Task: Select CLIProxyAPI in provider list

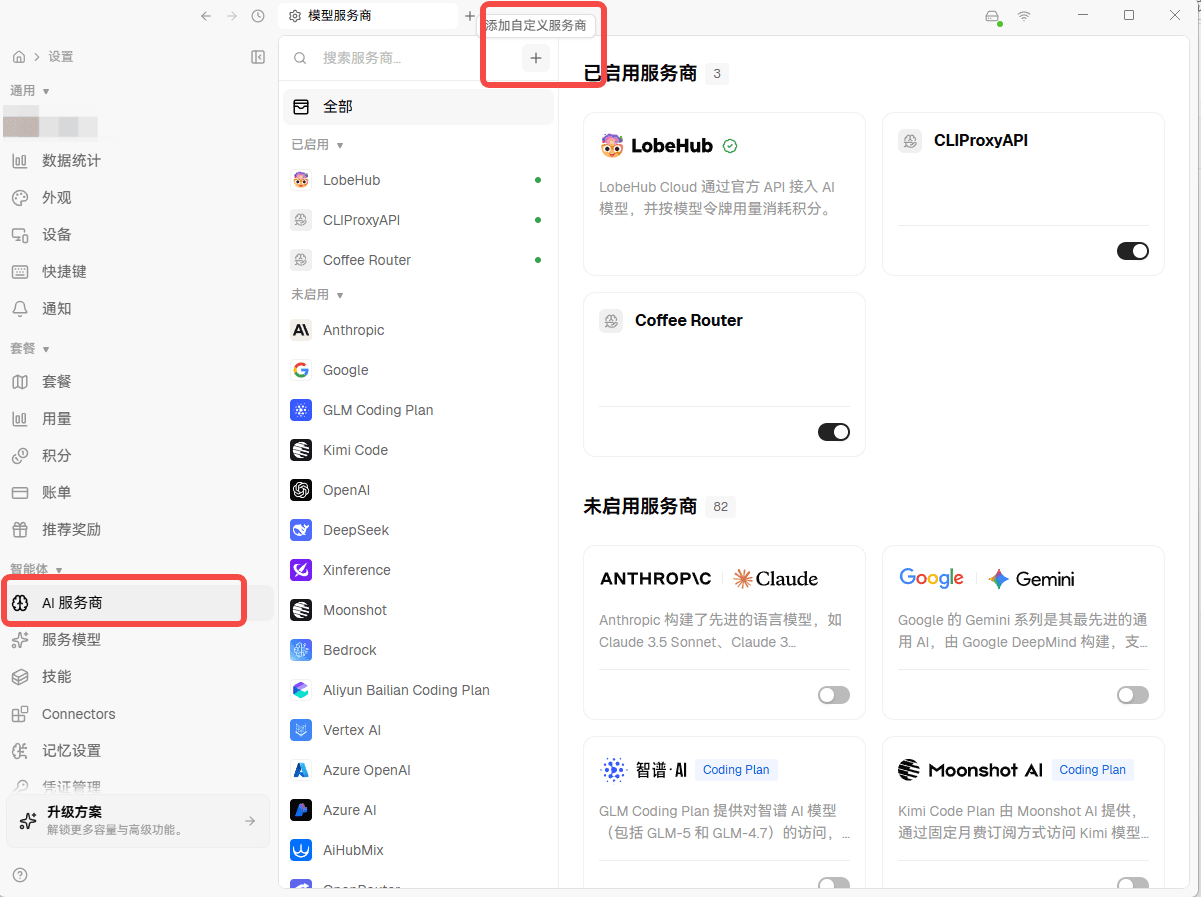Action: click(x=418, y=220)
